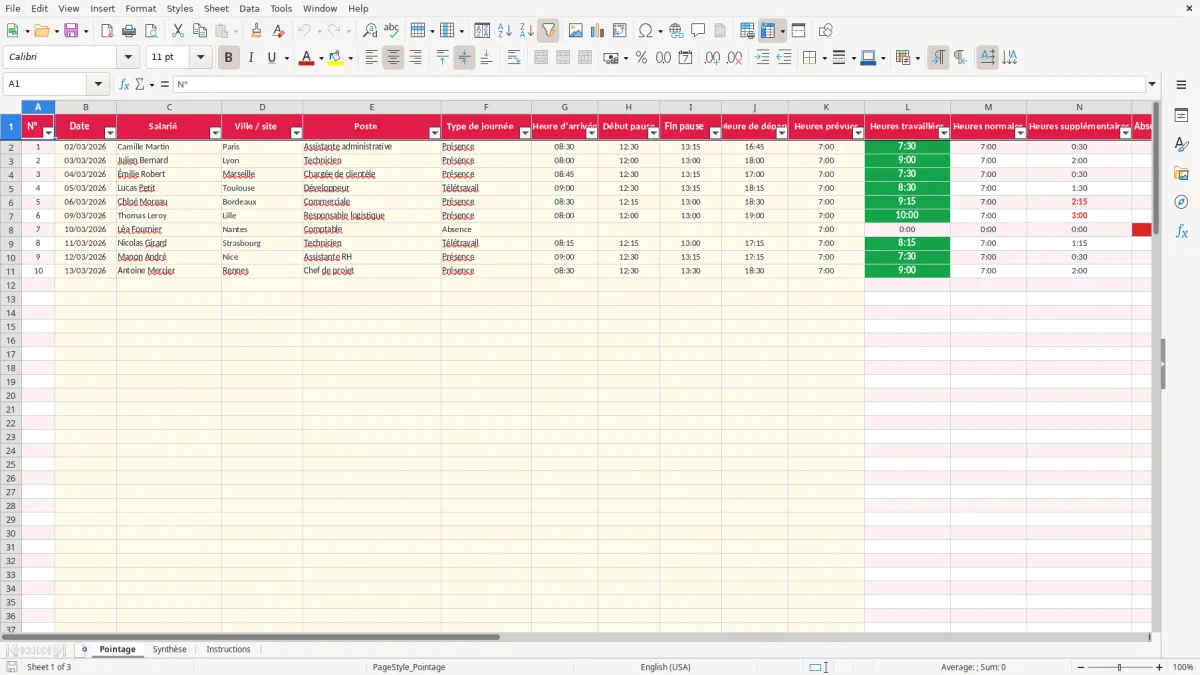This screenshot has width=1200, height=675.
Task: Open the Calibri font name dropdown
Action: (127, 58)
